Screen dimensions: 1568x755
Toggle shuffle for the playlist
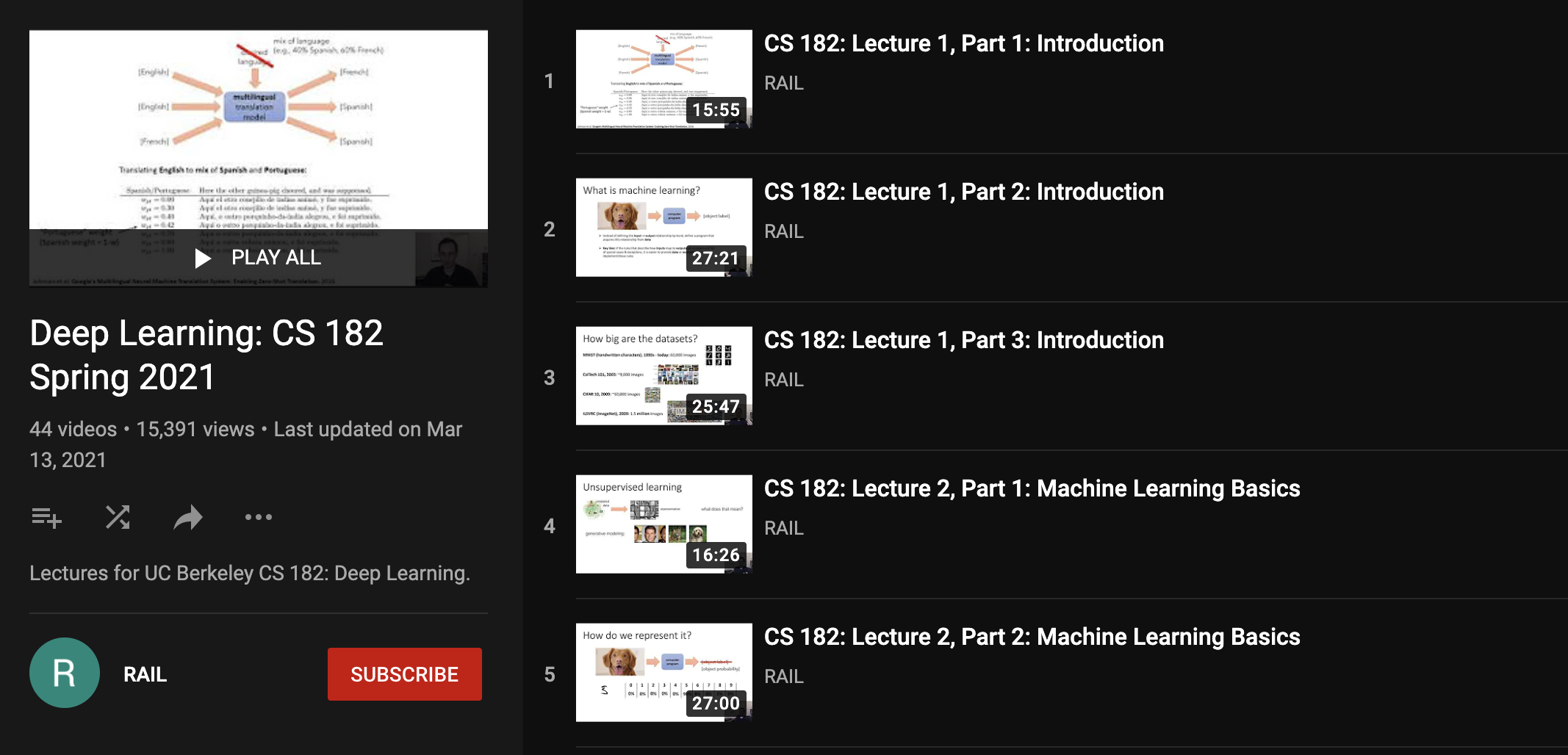(118, 518)
